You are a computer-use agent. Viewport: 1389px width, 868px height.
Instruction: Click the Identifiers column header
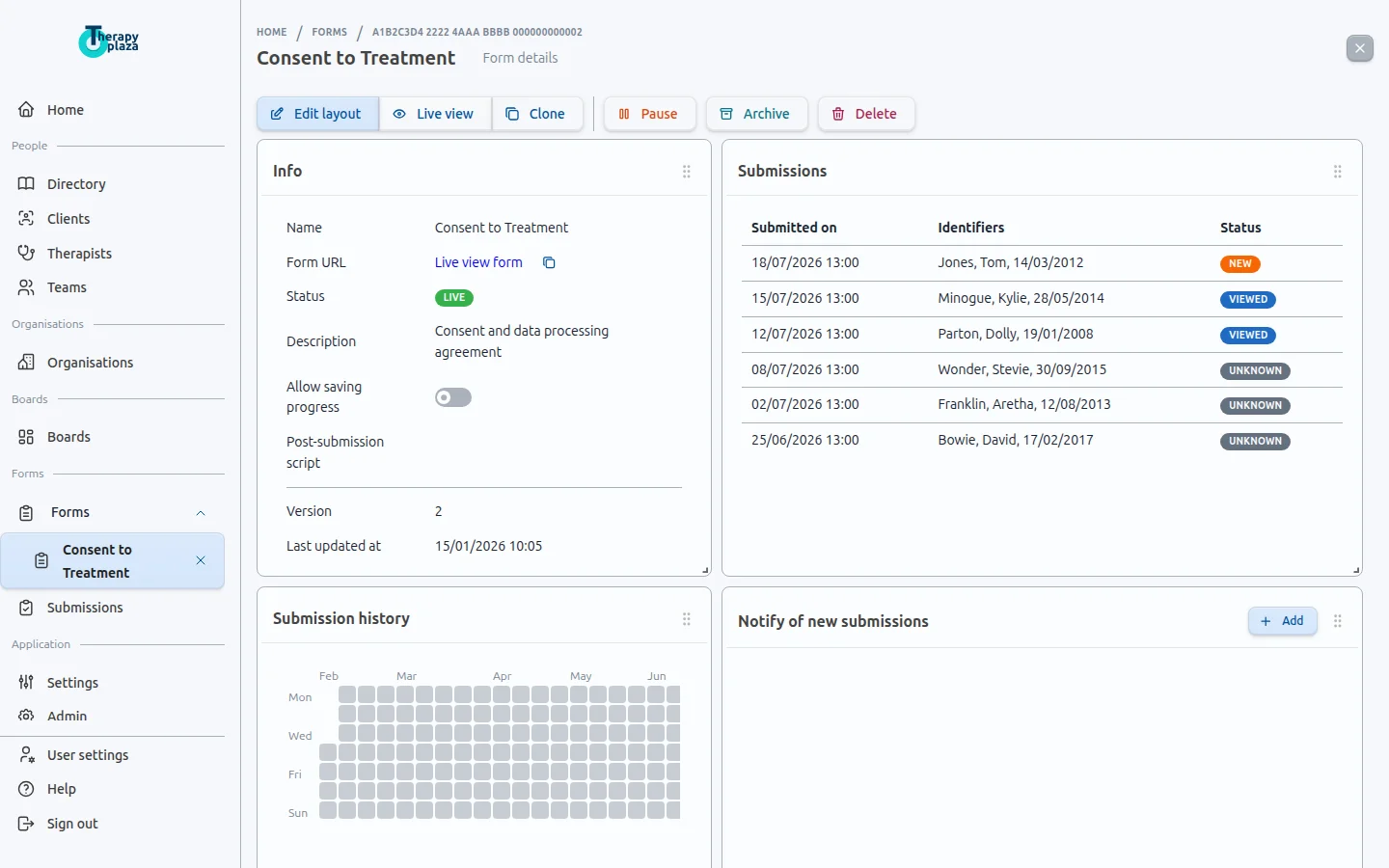tap(971, 228)
